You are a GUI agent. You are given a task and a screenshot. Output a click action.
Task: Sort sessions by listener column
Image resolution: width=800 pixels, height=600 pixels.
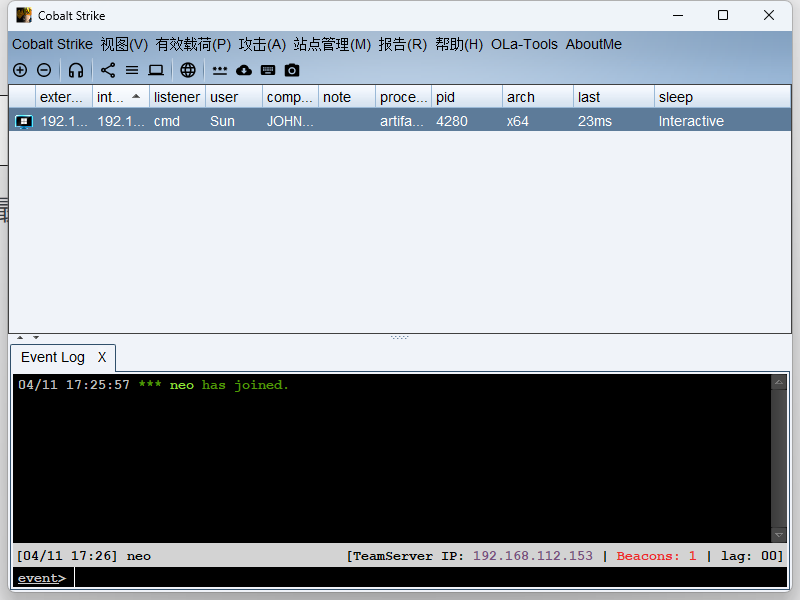tap(177, 97)
